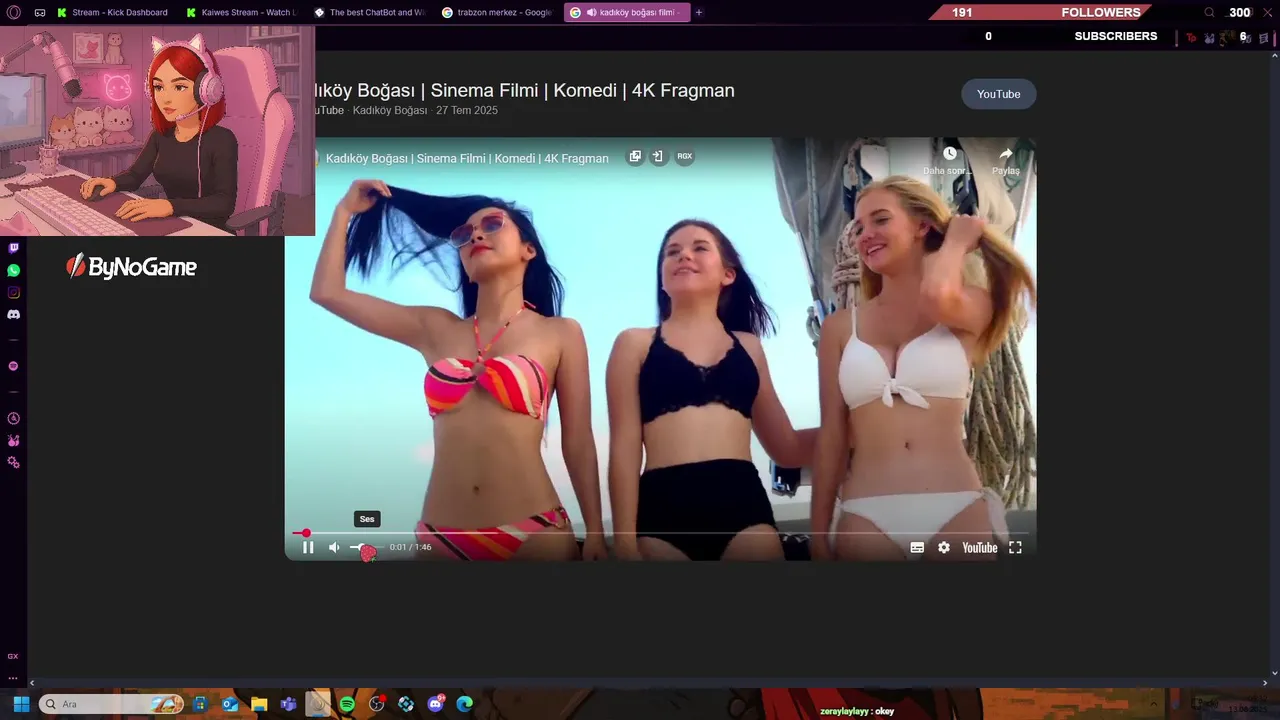Open a new browser tab with plus

pyautogui.click(x=699, y=12)
